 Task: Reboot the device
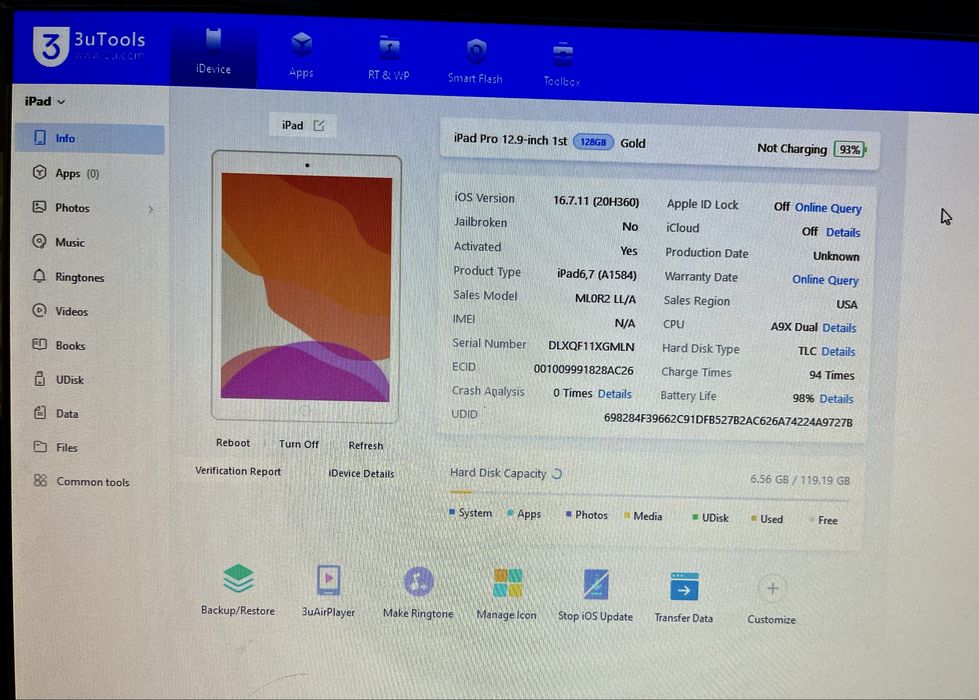(x=233, y=443)
